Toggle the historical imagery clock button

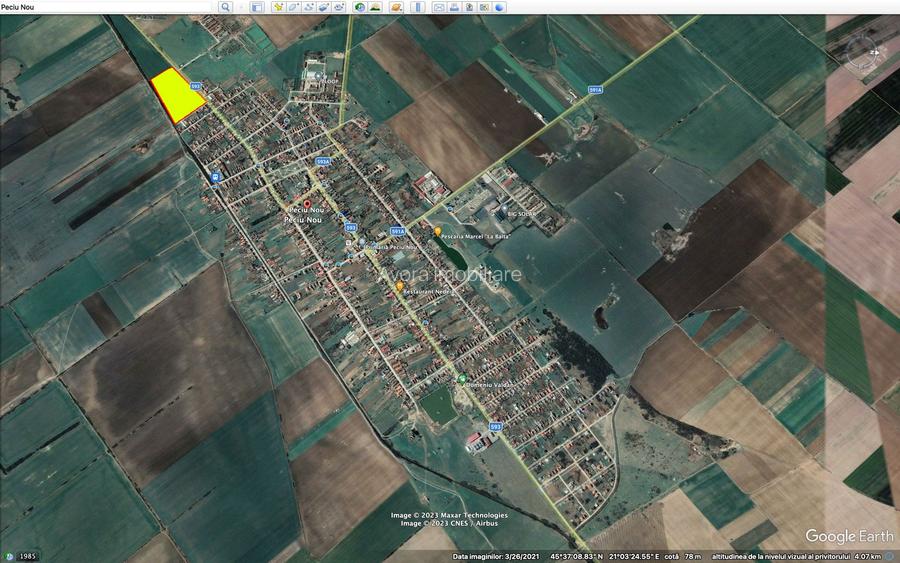(359, 7)
